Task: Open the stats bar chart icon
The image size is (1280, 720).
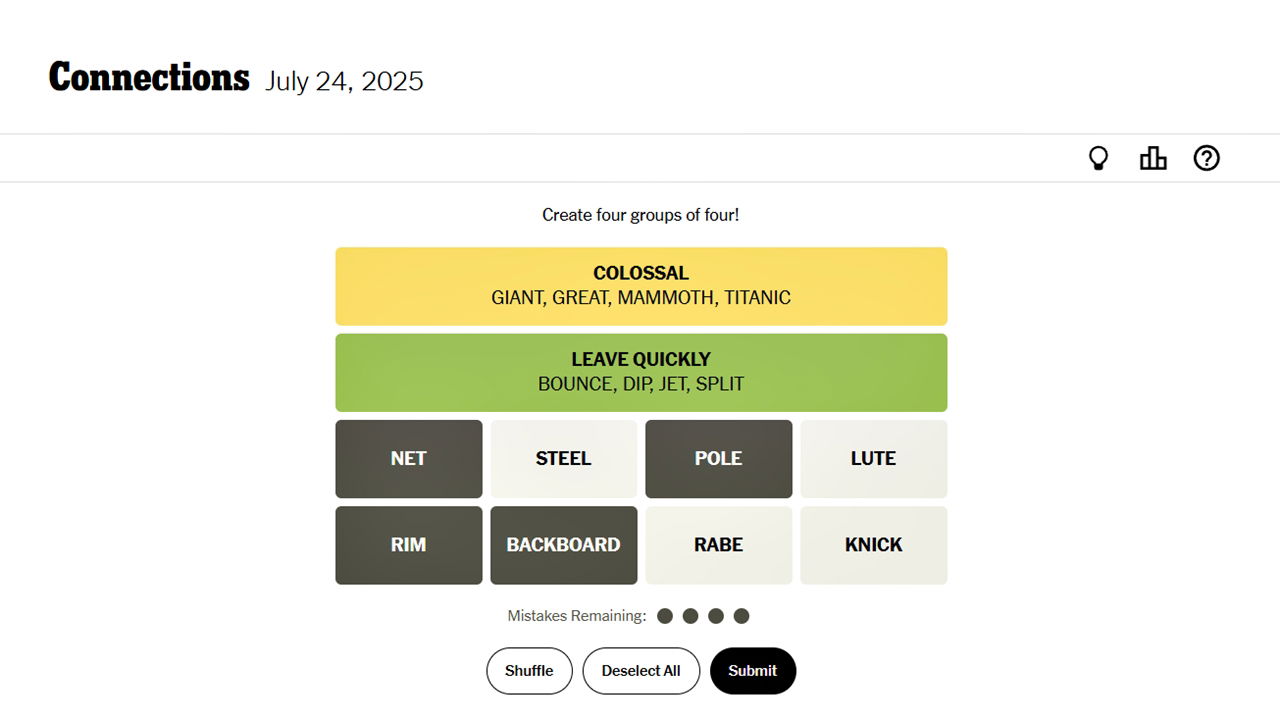Action: click(1153, 157)
